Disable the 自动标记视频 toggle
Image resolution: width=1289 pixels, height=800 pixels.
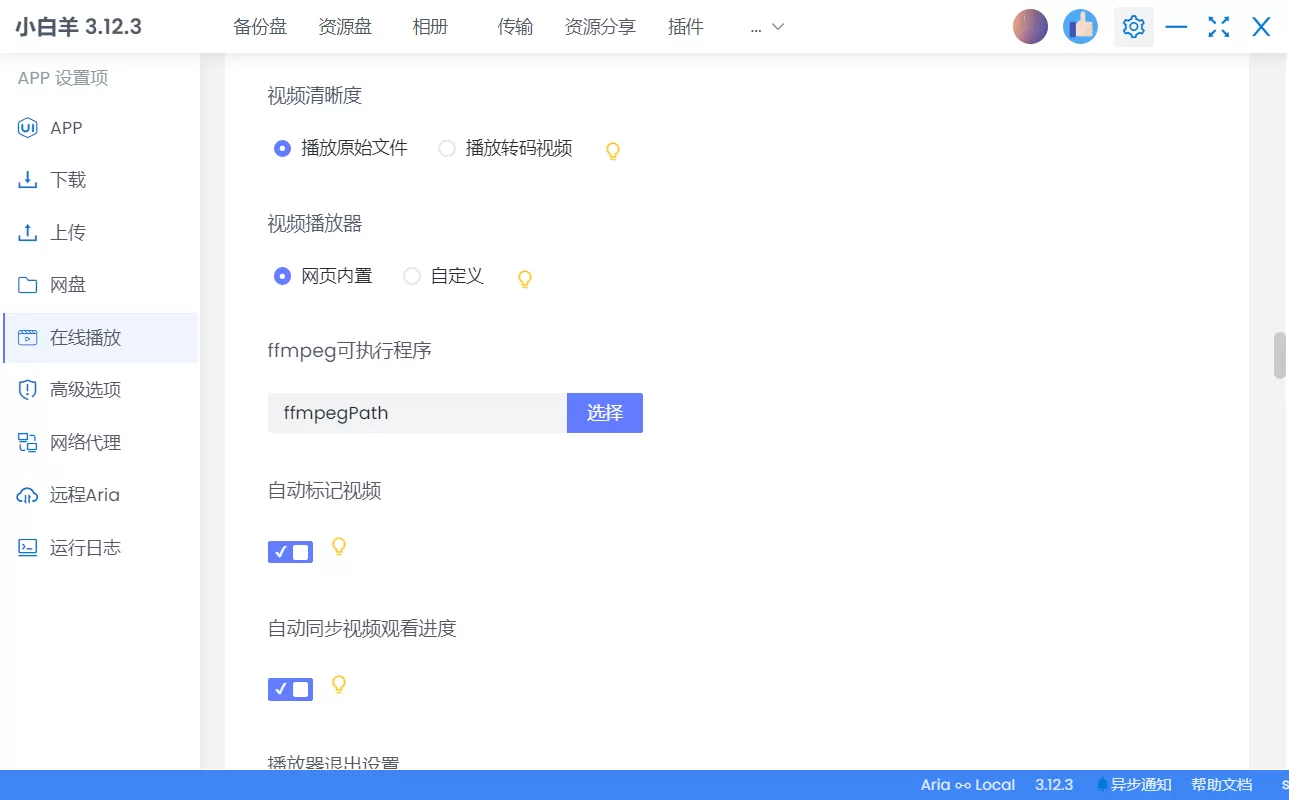290,551
